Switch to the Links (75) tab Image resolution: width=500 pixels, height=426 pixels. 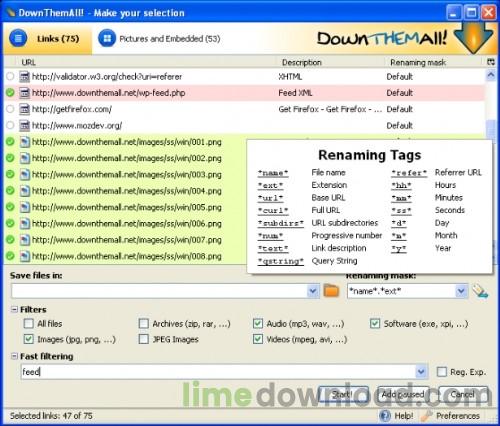pos(47,39)
